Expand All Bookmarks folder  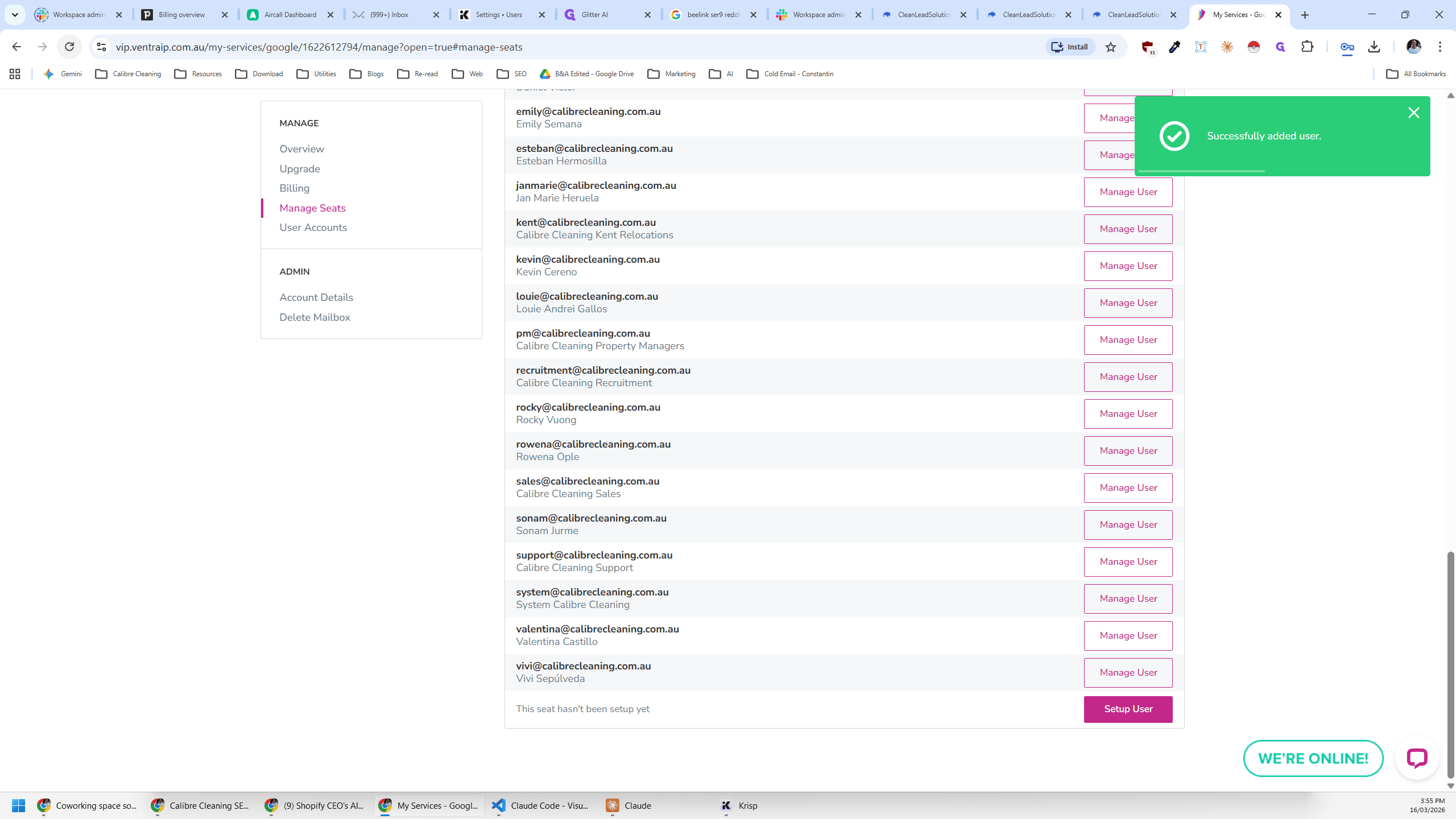click(1416, 74)
